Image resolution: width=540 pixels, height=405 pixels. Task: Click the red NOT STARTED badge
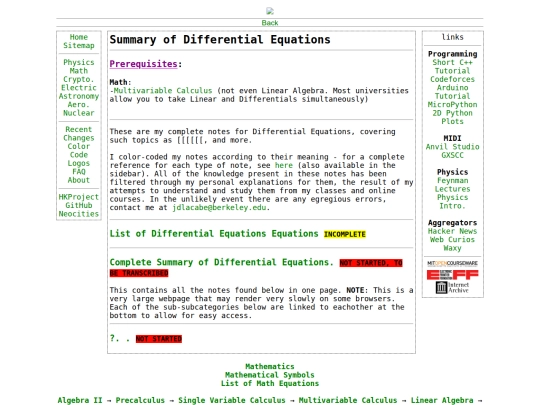pyautogui.click(x=159, y=339)
